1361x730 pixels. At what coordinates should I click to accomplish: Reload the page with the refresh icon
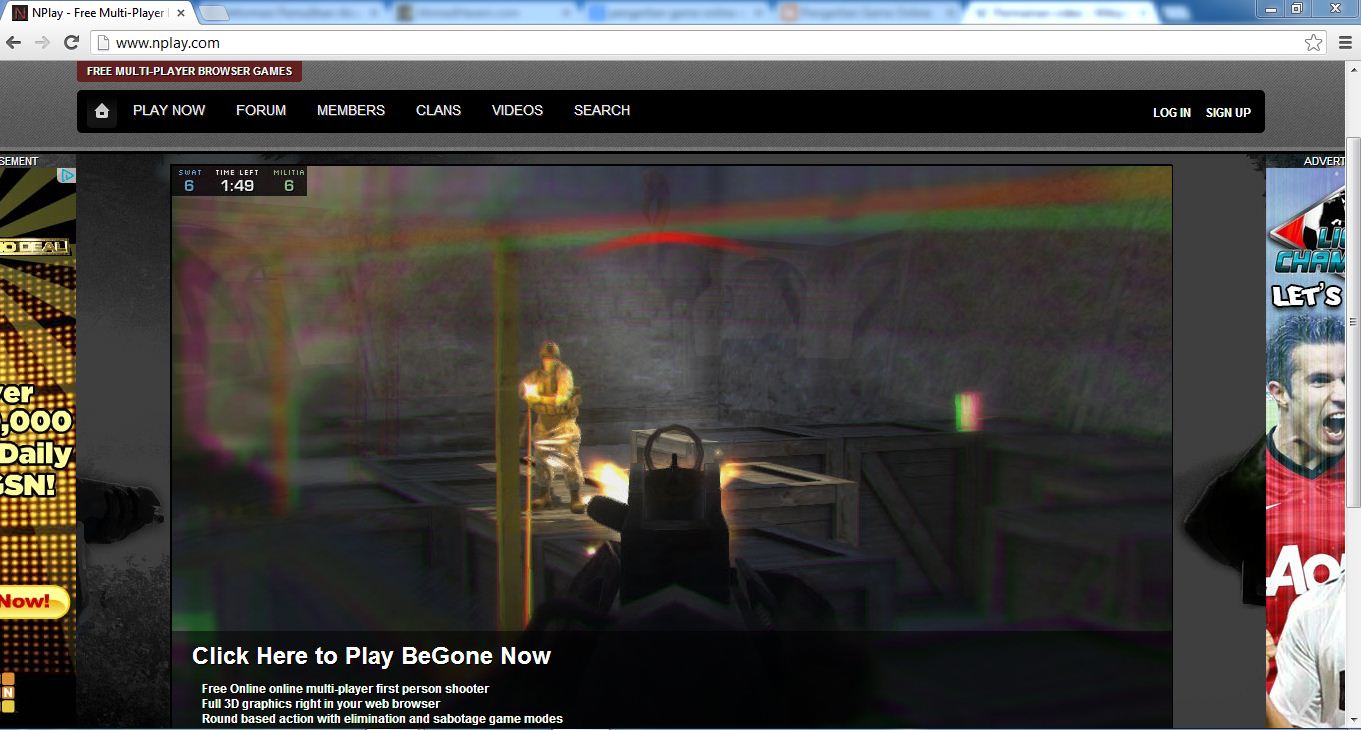[x=69, y=43]
